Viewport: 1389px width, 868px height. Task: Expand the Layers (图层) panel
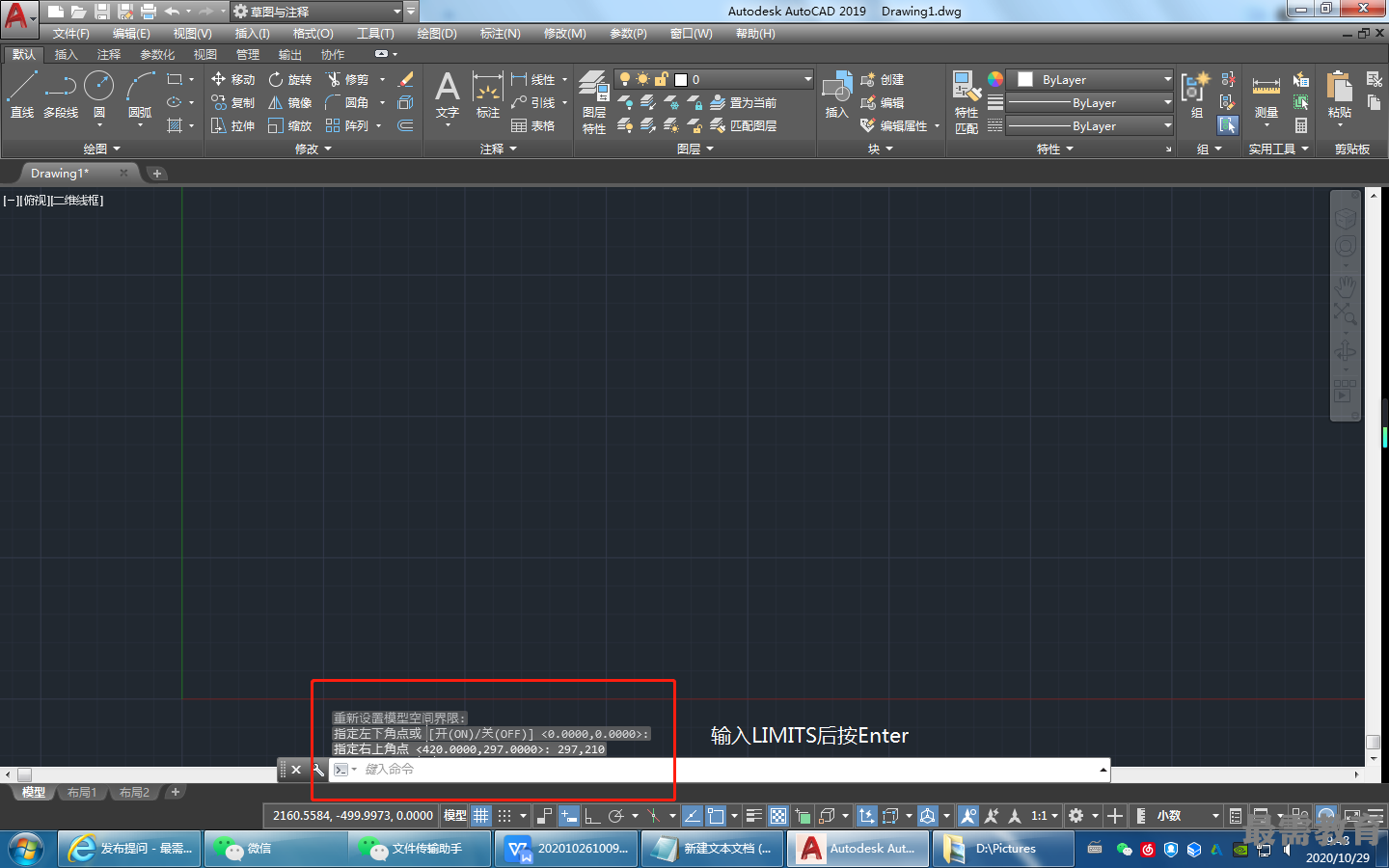[x=695, y=149]
